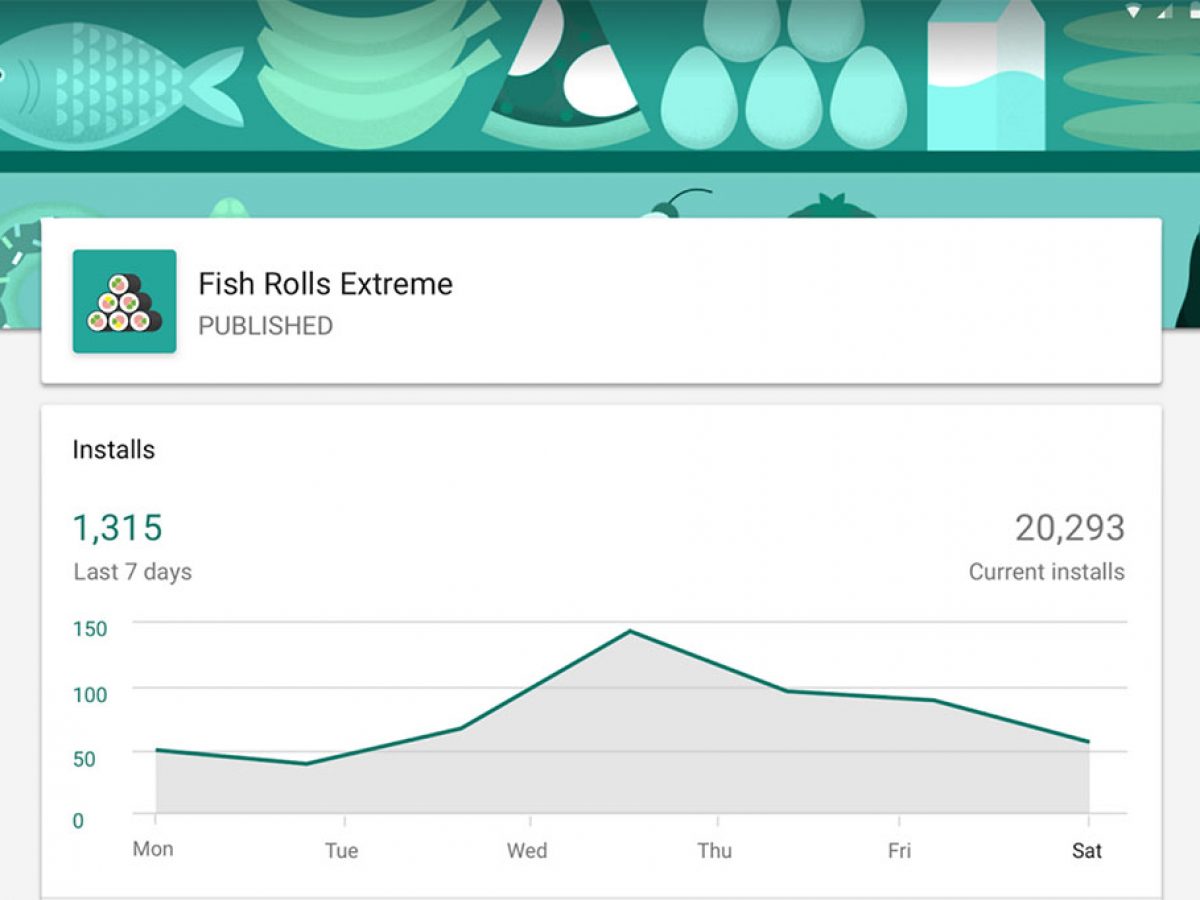The image size is (1200, 900).
Task: Click the peak point of the installs chart
Action: point(630,631)
